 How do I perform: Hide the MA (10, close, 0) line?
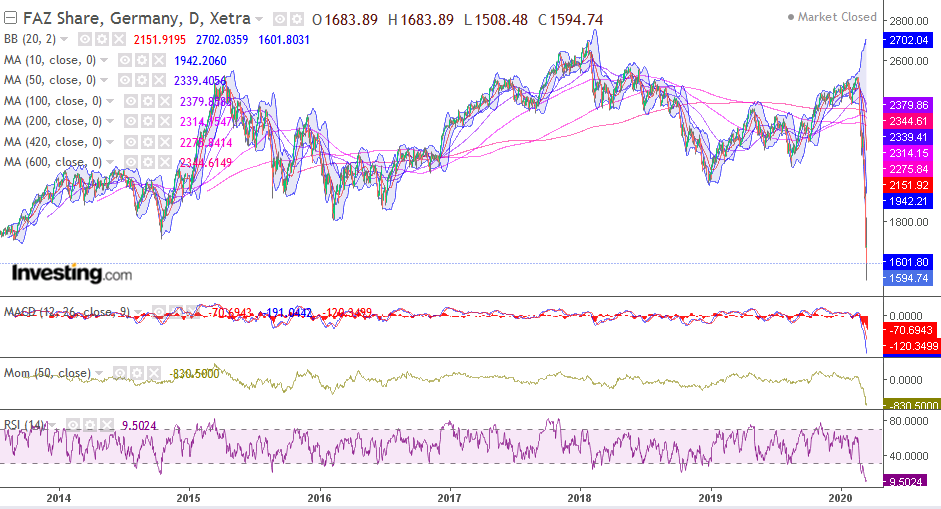pos(125,60)
